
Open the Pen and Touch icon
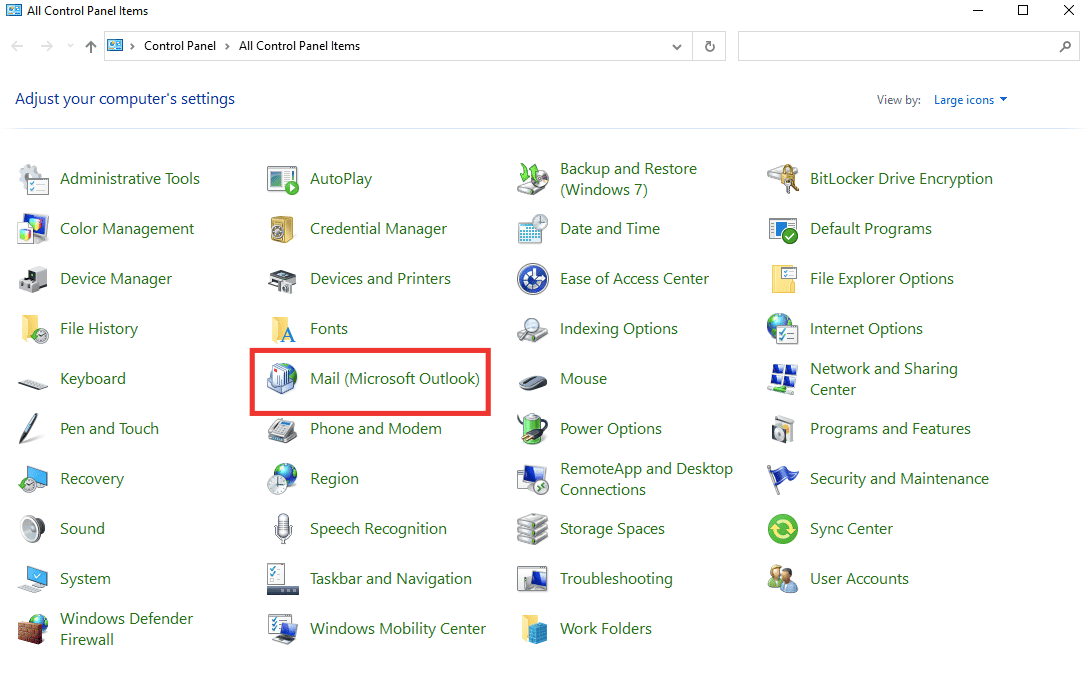point(30,429)
